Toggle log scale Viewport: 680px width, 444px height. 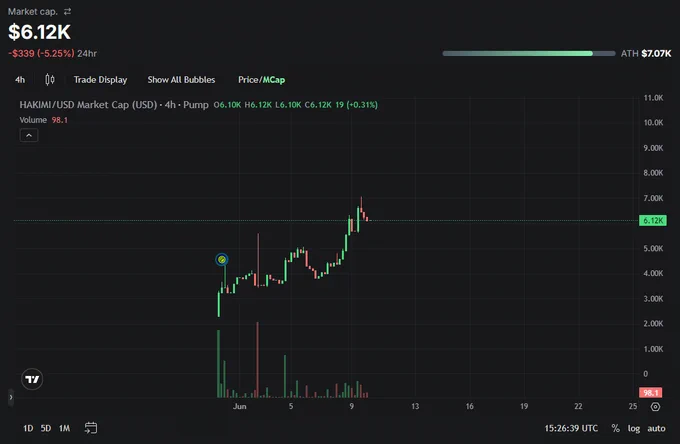634,428
